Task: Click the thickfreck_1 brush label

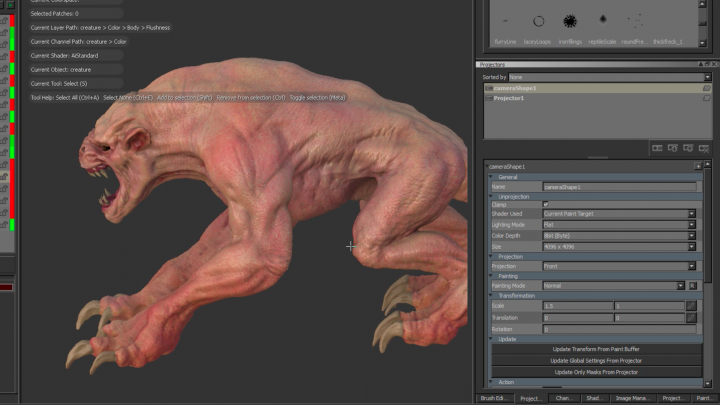Action: click(668, 41)
